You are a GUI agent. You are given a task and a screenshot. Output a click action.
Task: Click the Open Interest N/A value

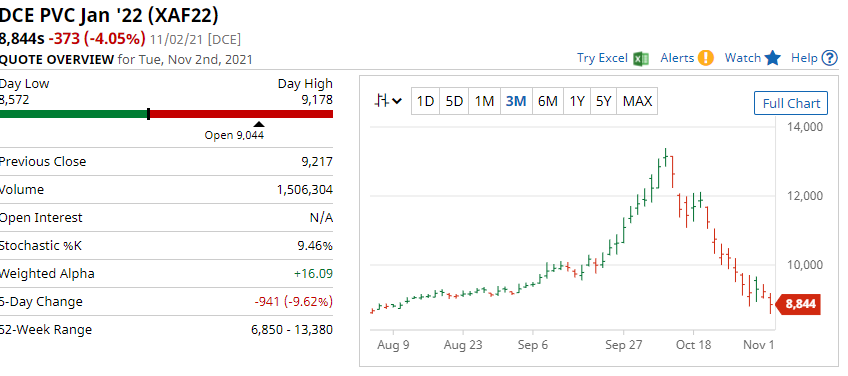click(x=321, y=217)
